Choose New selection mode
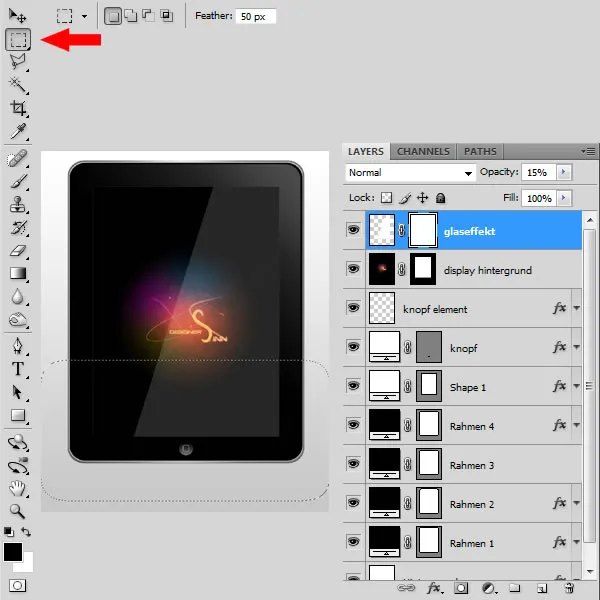Image resolution: width=600 pixels, height=600 pixels. coord(113,16)
